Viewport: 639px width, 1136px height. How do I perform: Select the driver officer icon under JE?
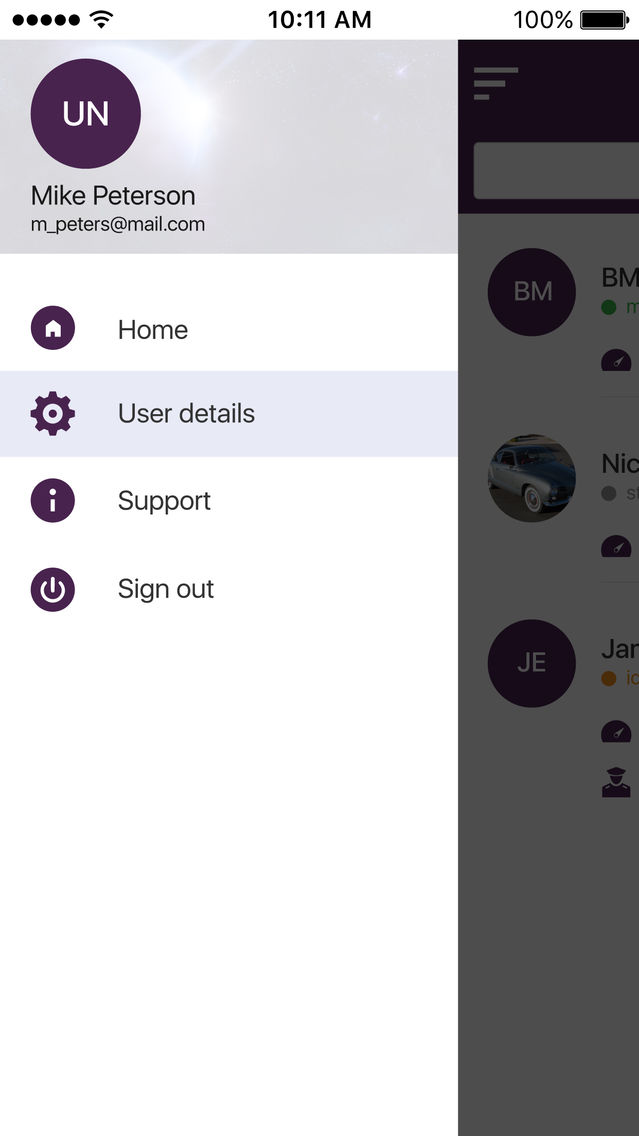click(x=616, y=782)
